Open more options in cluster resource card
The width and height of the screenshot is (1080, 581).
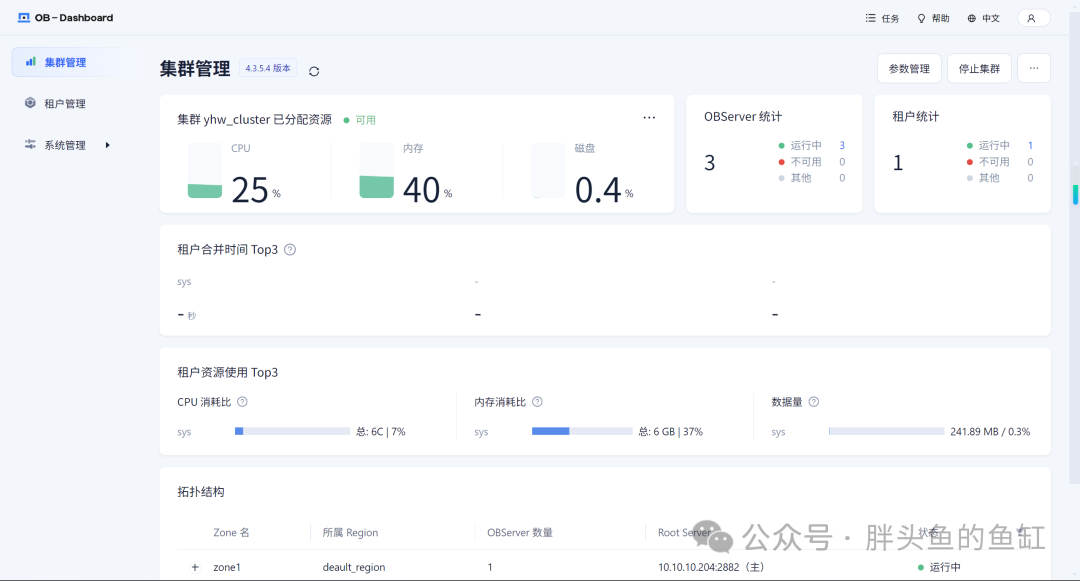(x=649, y=118)
